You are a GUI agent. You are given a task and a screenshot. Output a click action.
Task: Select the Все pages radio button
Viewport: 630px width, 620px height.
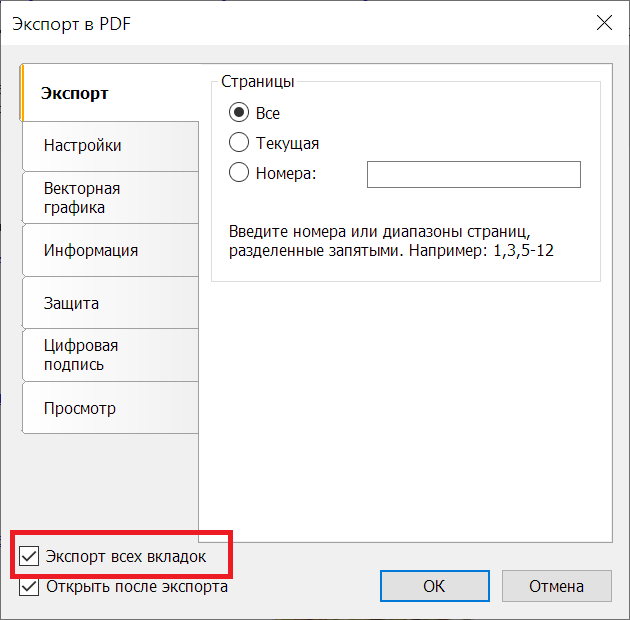click(239, 112)
